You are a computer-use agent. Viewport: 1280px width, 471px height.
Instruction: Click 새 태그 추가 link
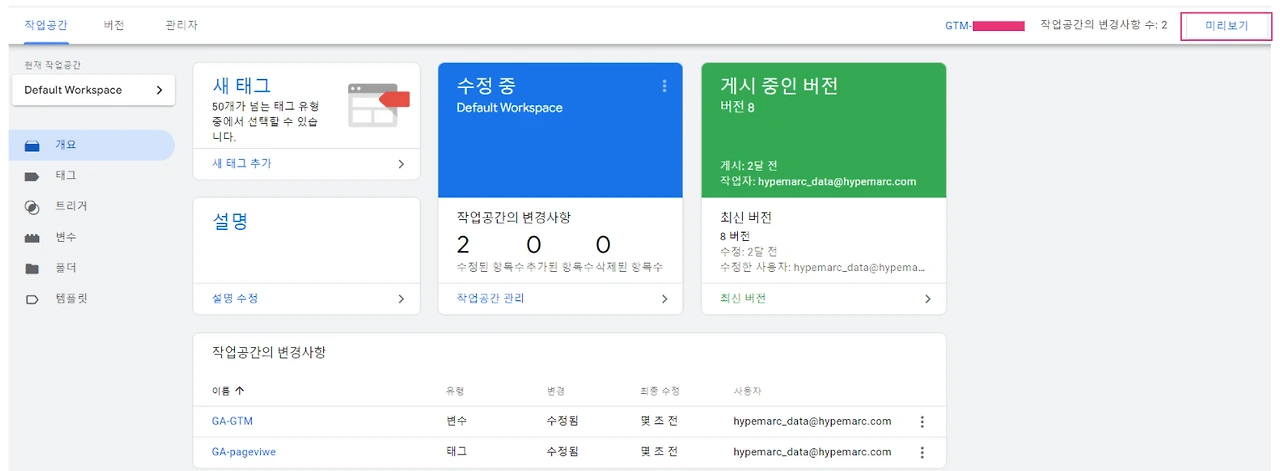tap(242, 163)
